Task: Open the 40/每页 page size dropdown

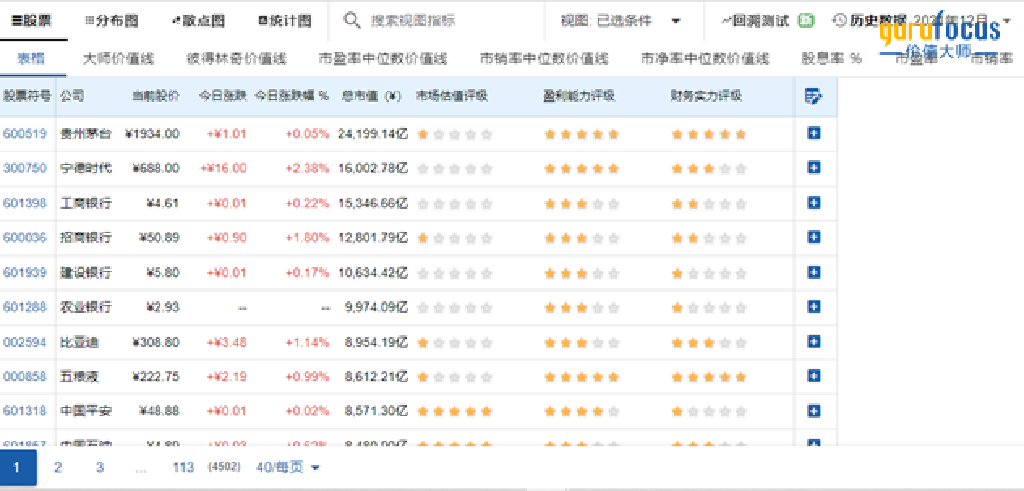Action: pyautogui.click(x=288, y=467)
